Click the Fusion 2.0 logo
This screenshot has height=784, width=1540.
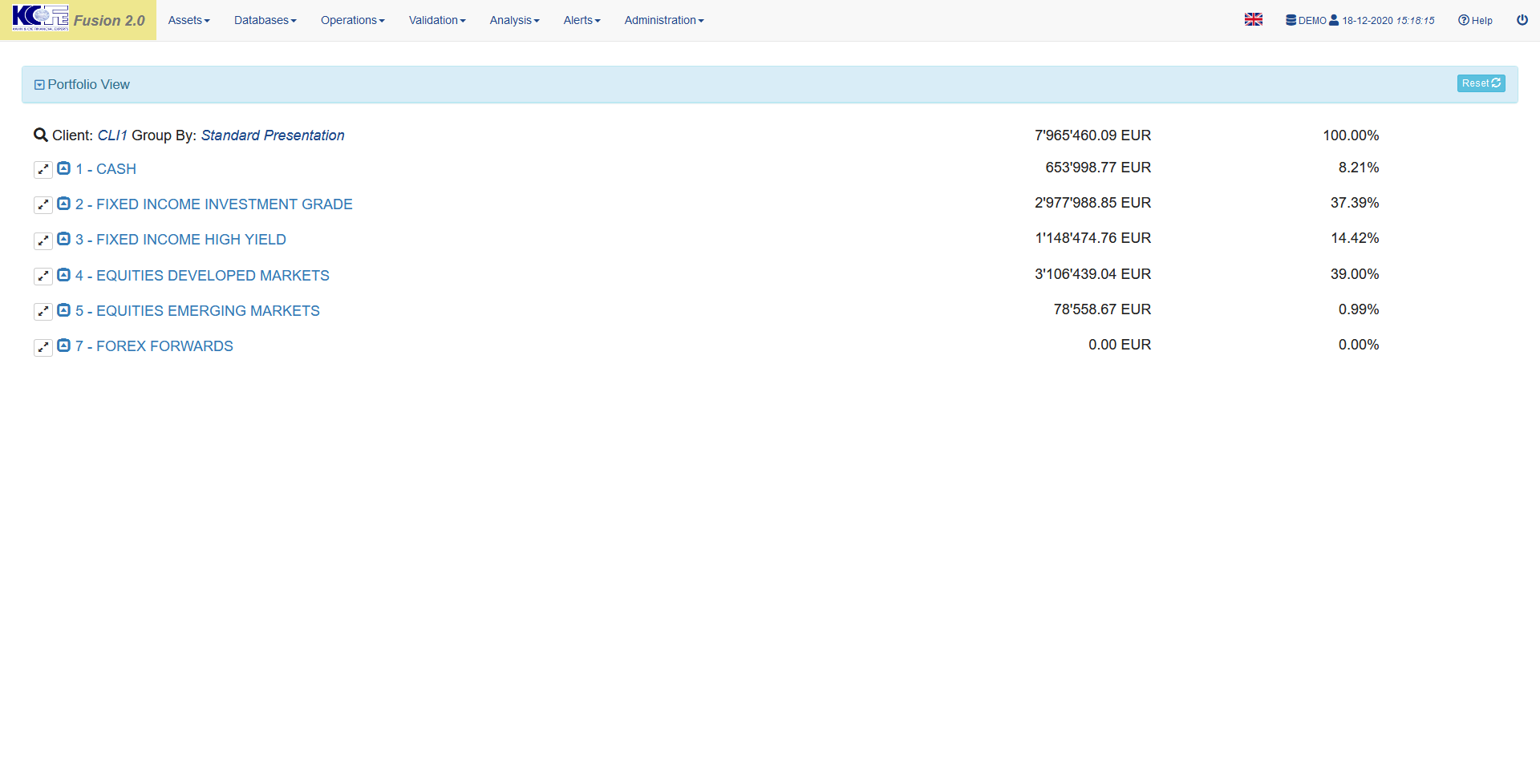[79, 19]
